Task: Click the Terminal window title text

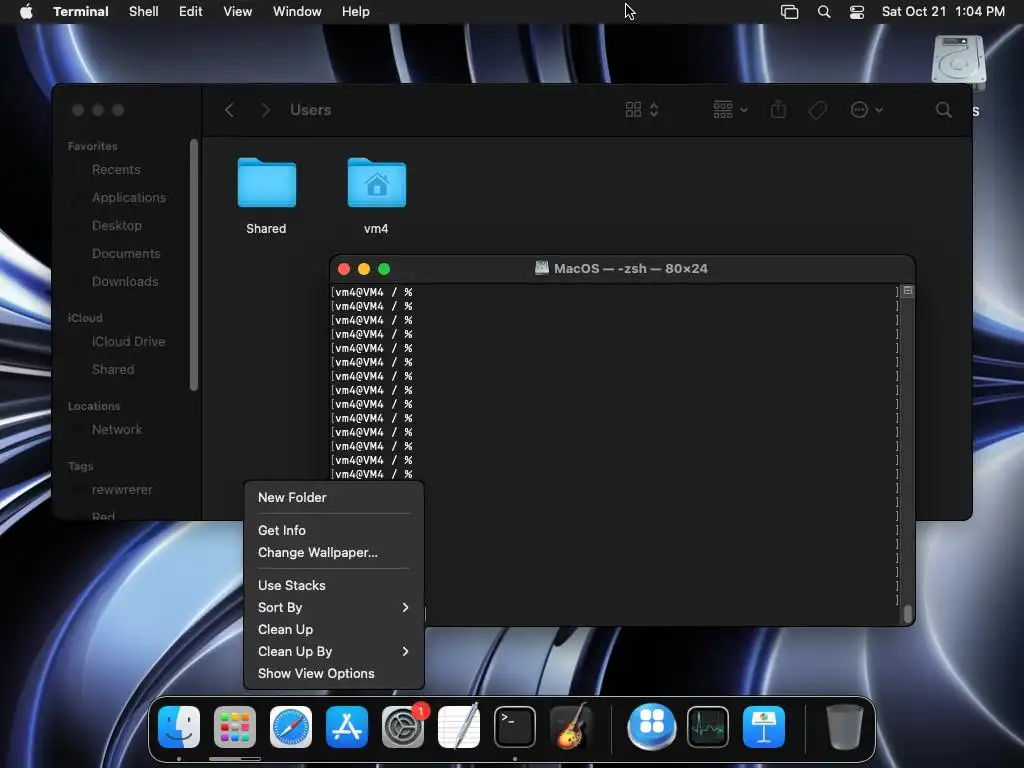Action: click(x=630, y=269)
